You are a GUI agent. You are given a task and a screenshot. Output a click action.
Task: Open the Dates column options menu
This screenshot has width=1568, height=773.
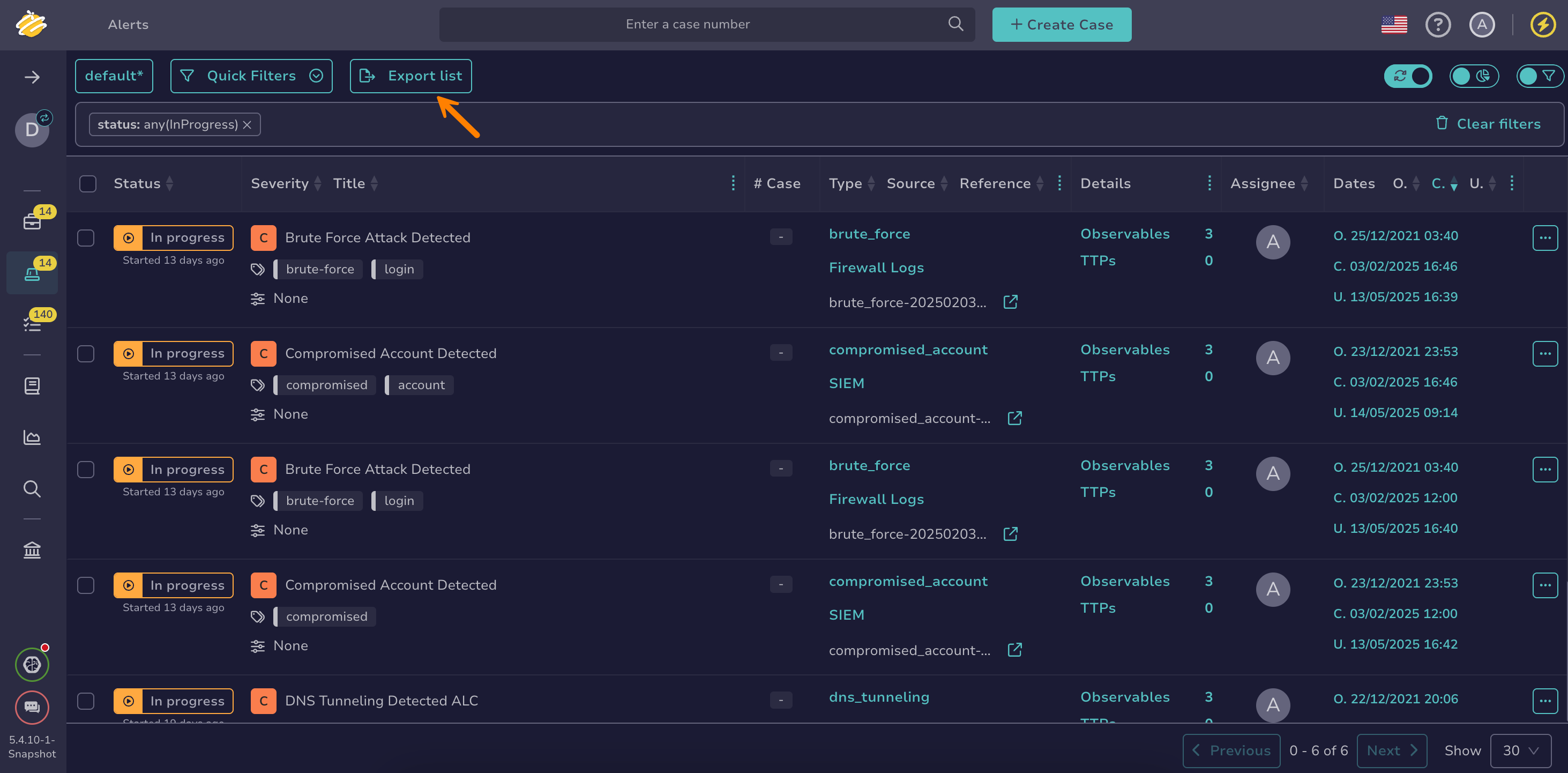pos(1512,183)
